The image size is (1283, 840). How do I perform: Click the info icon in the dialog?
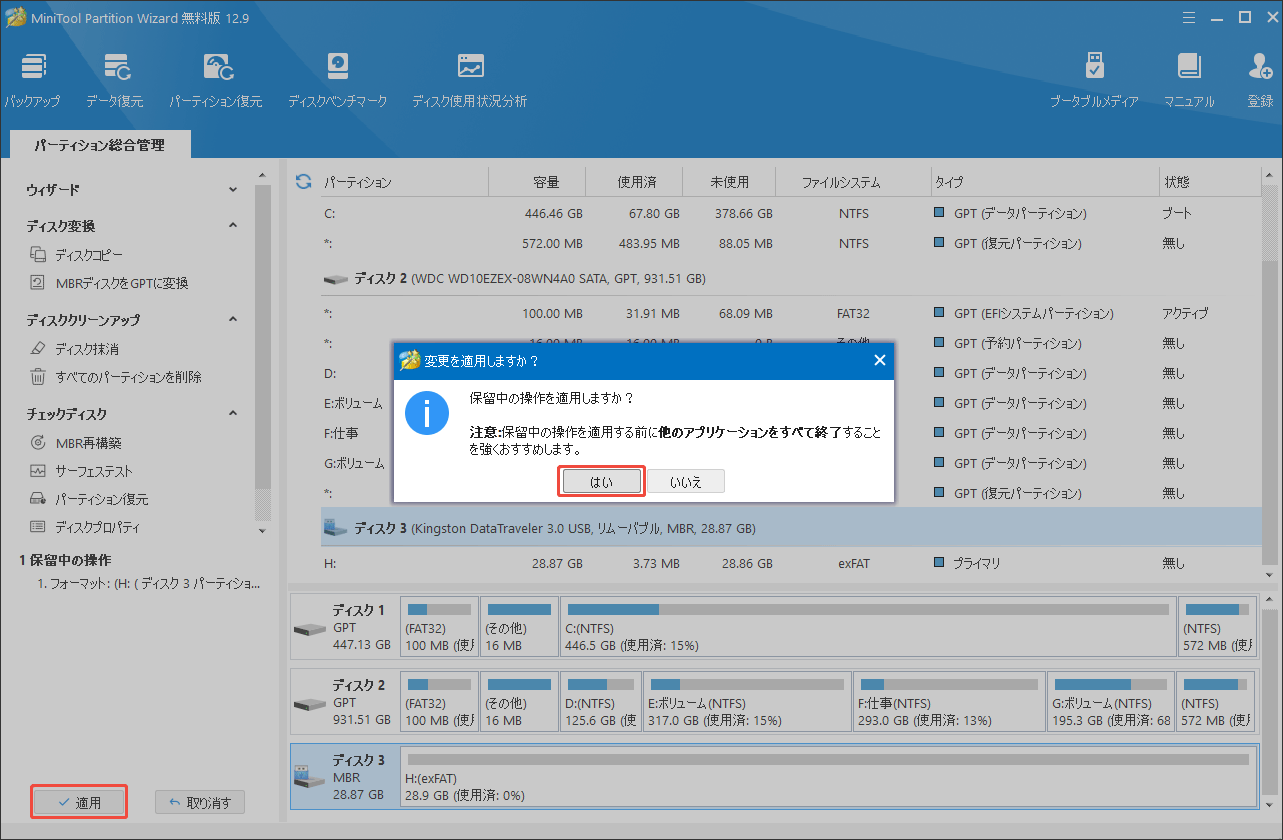426,414
